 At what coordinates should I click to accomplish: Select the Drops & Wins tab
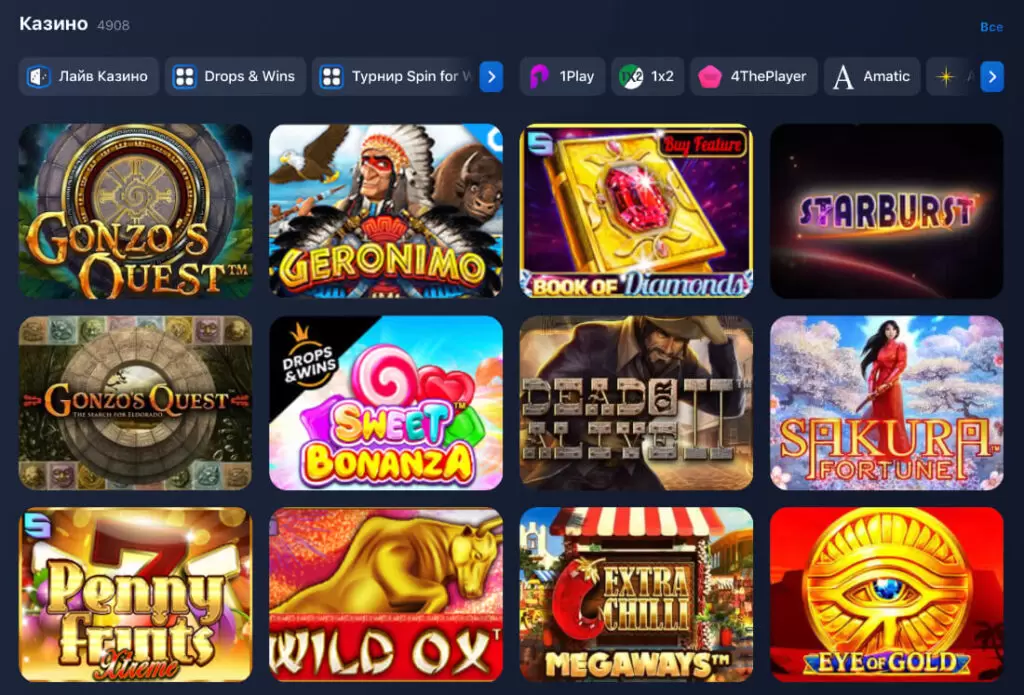point(249,76)
